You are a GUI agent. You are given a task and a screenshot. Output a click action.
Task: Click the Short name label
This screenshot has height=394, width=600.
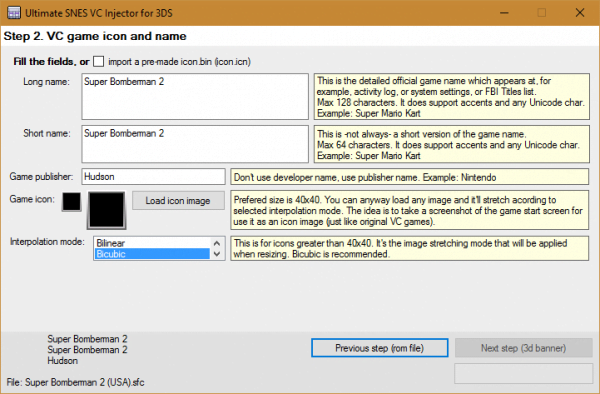(x=47, y=133)
